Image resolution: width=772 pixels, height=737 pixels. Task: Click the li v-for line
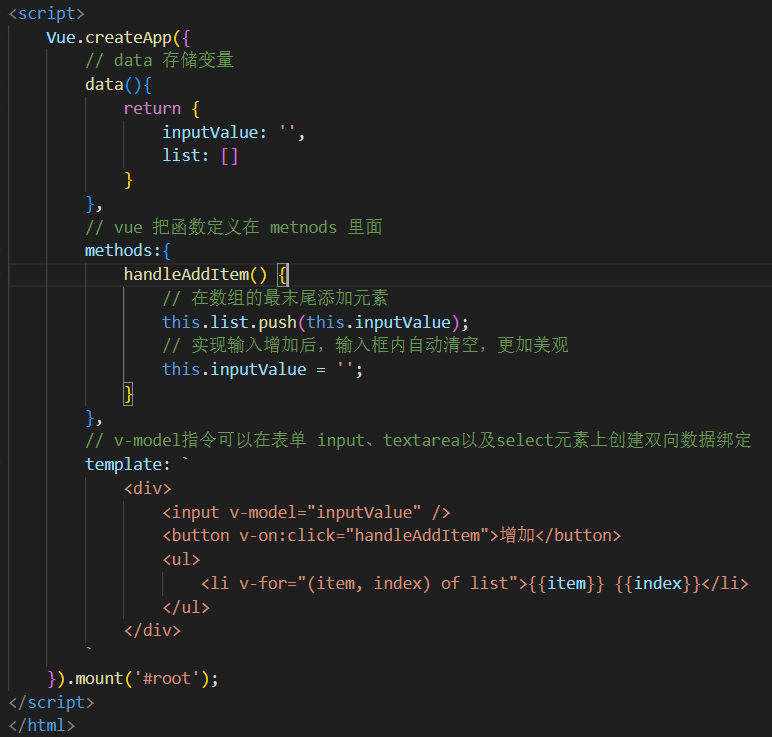click(x=475, y=583)
